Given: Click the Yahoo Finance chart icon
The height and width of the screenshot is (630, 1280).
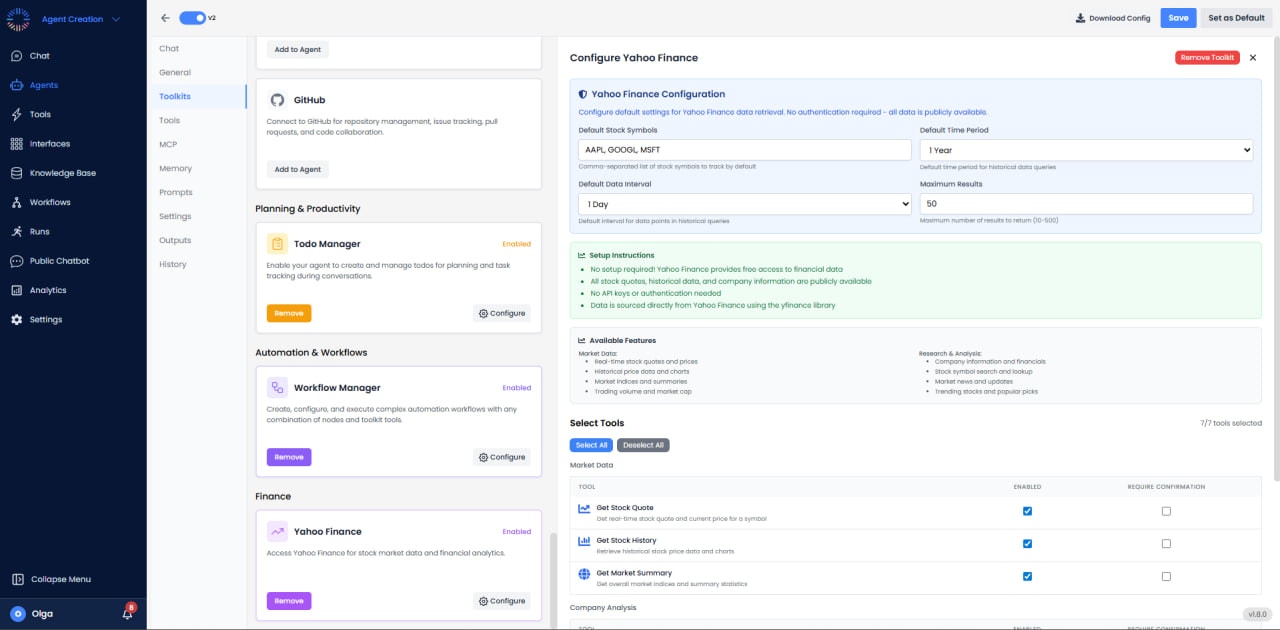Looking at the screenshot, I should tap(277, 531).
